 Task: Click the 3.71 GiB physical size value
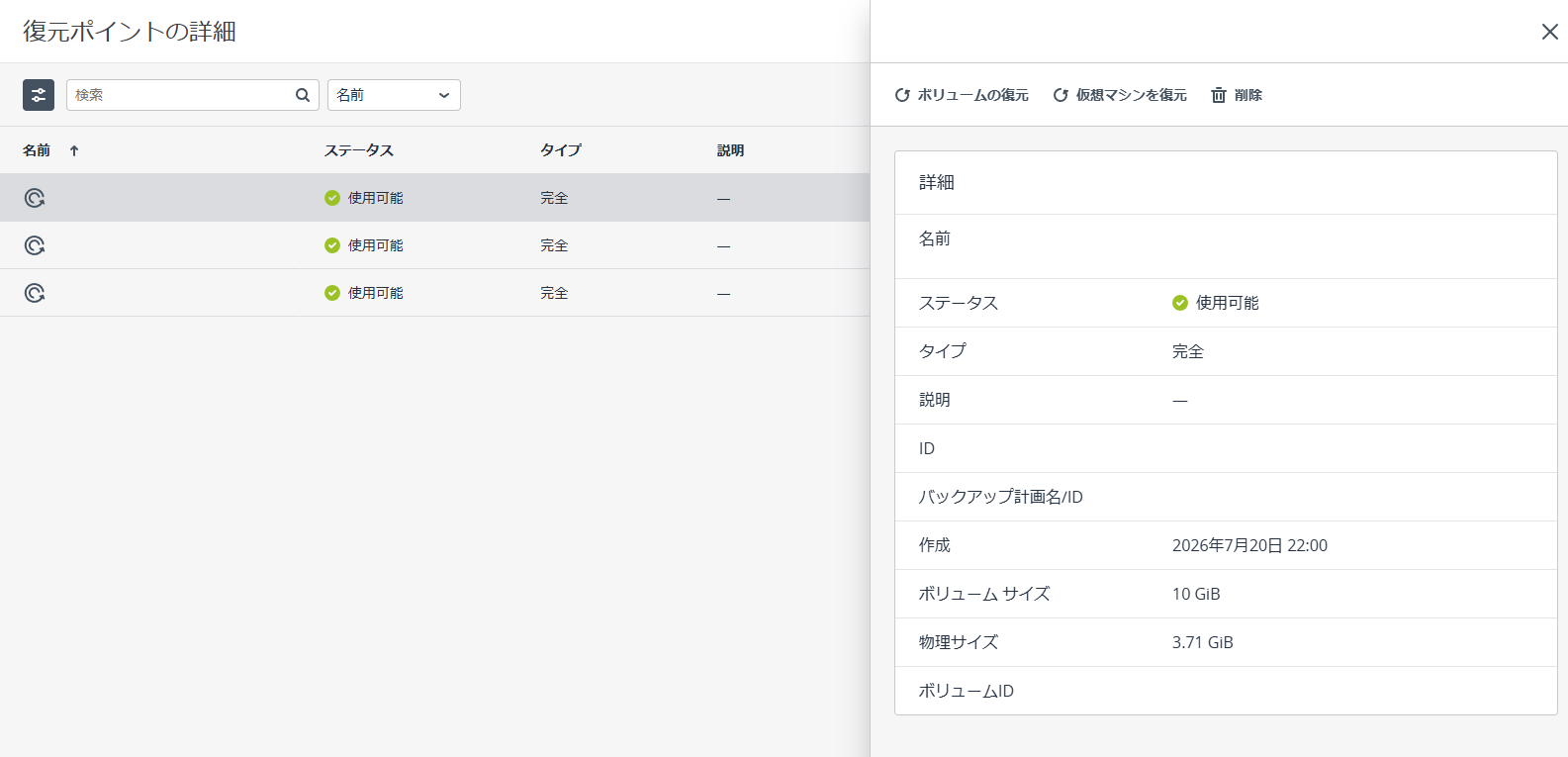coord(1203,642)
